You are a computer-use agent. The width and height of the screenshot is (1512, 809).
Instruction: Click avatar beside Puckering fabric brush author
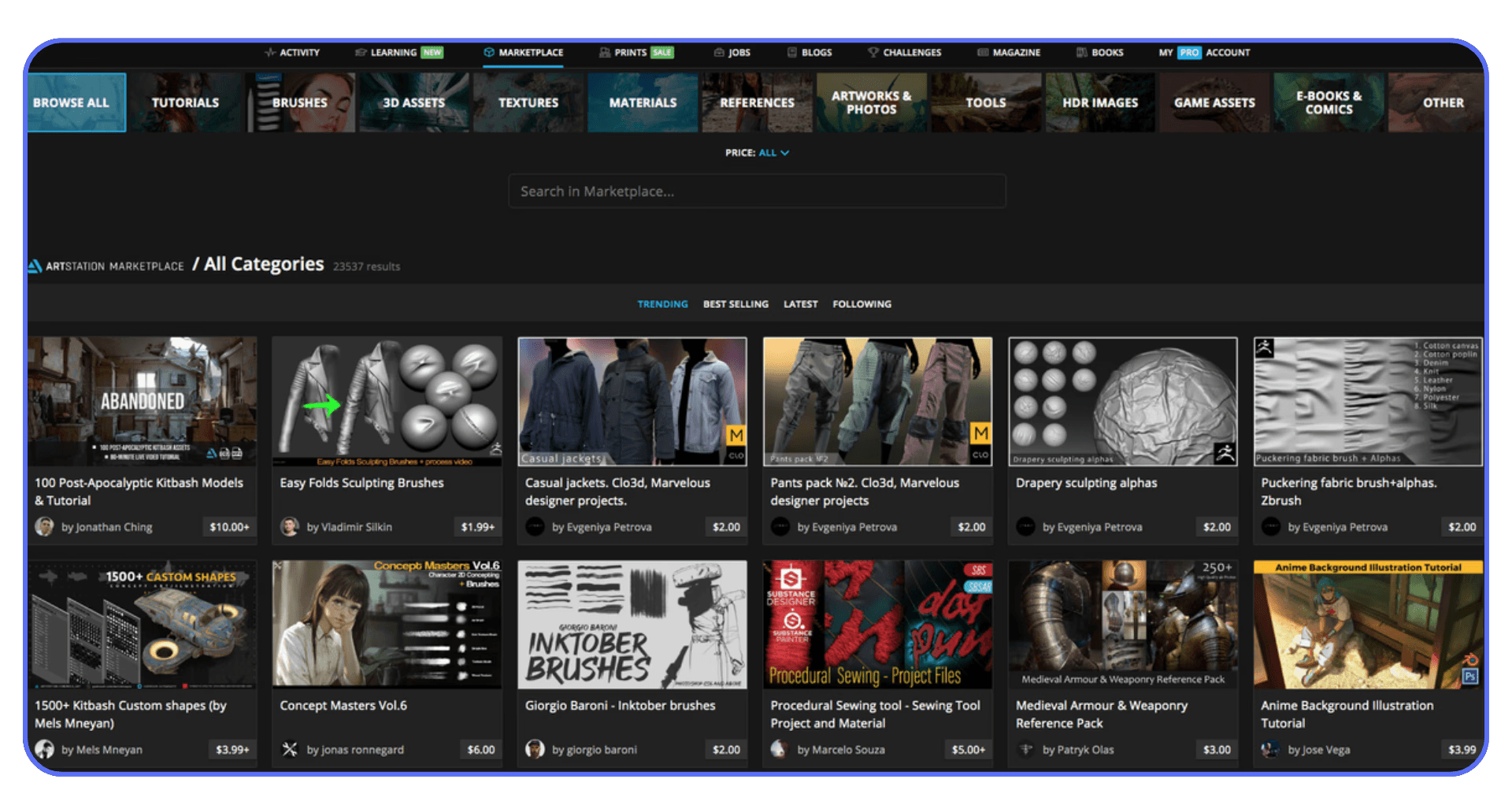(x=1270, y=526)
